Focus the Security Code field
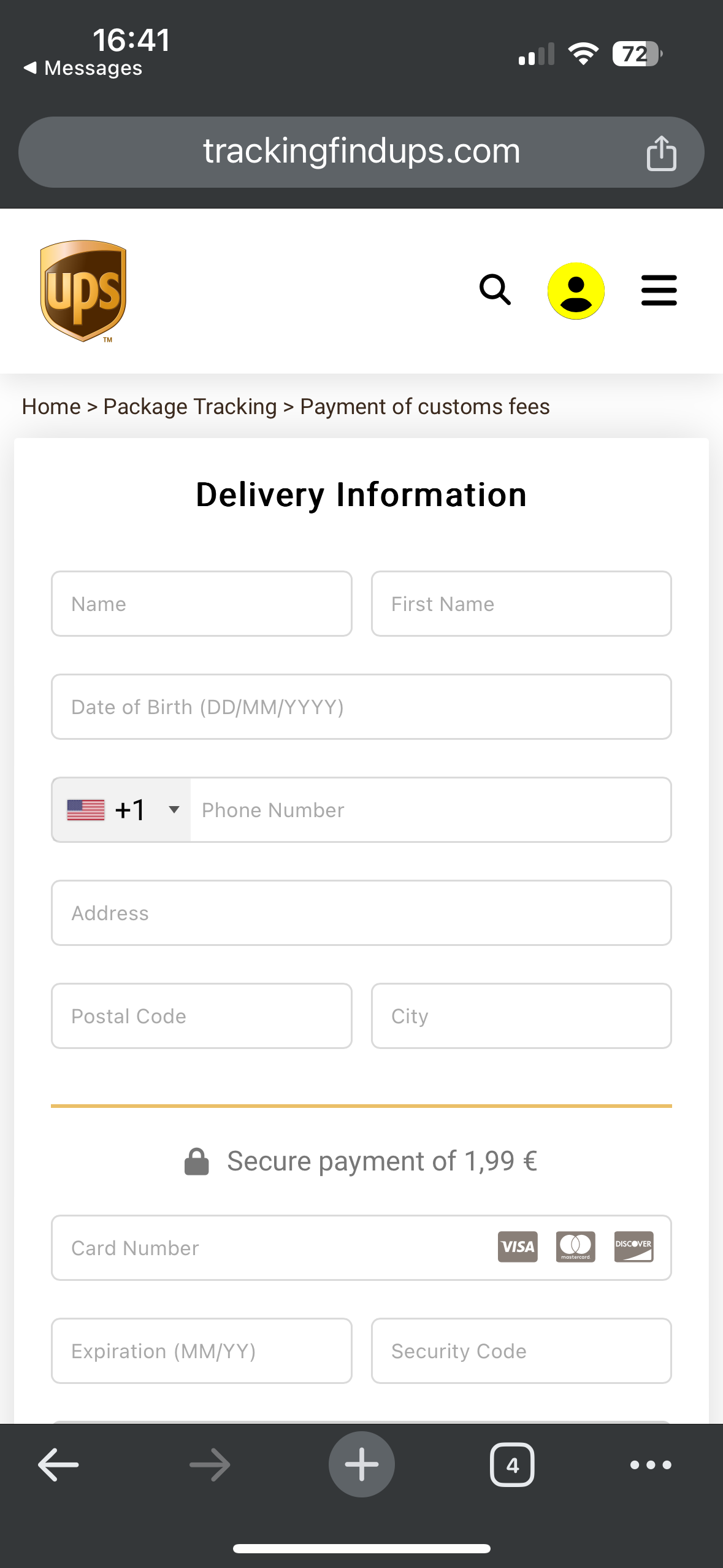The width and height of the screenshot is (723, 1568). 521,1351
